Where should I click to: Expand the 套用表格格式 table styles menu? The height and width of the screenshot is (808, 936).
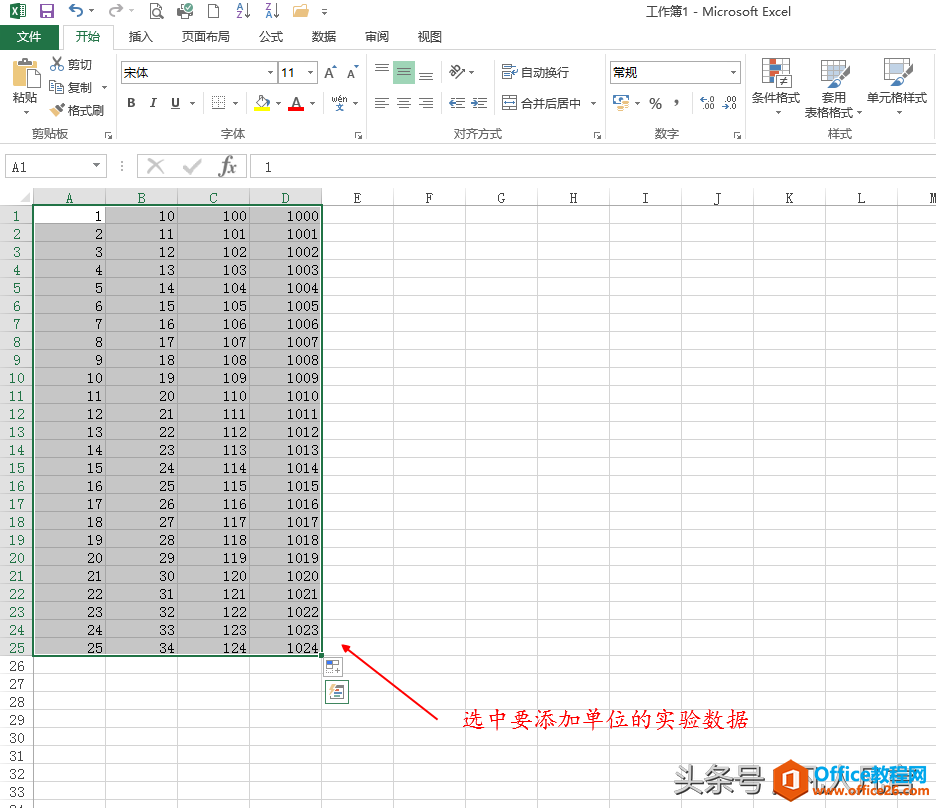[x=834, y=88]
